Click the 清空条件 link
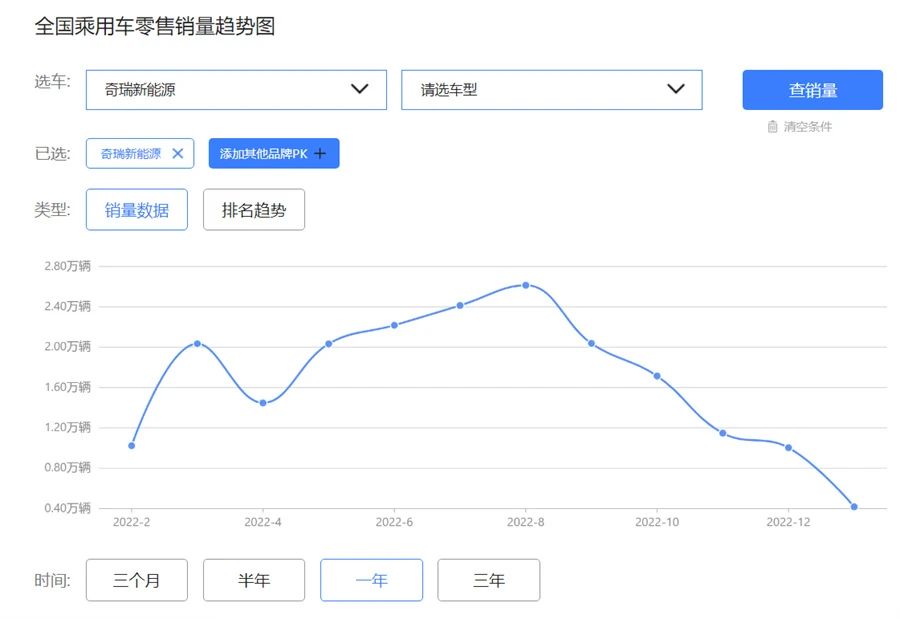 click(x=807, y=127)
